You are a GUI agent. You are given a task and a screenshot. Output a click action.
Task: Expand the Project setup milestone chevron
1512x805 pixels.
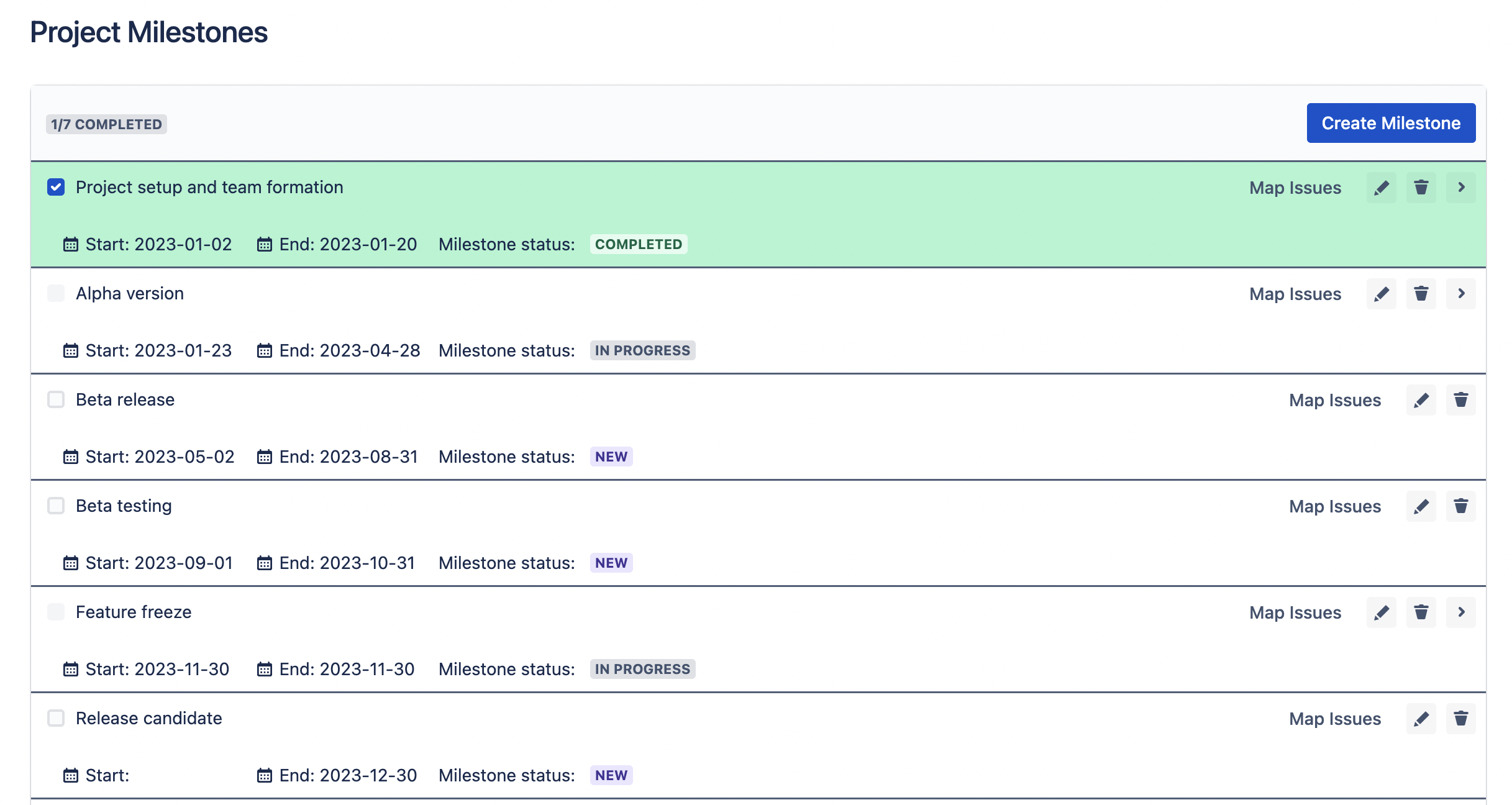(1460, 188)
